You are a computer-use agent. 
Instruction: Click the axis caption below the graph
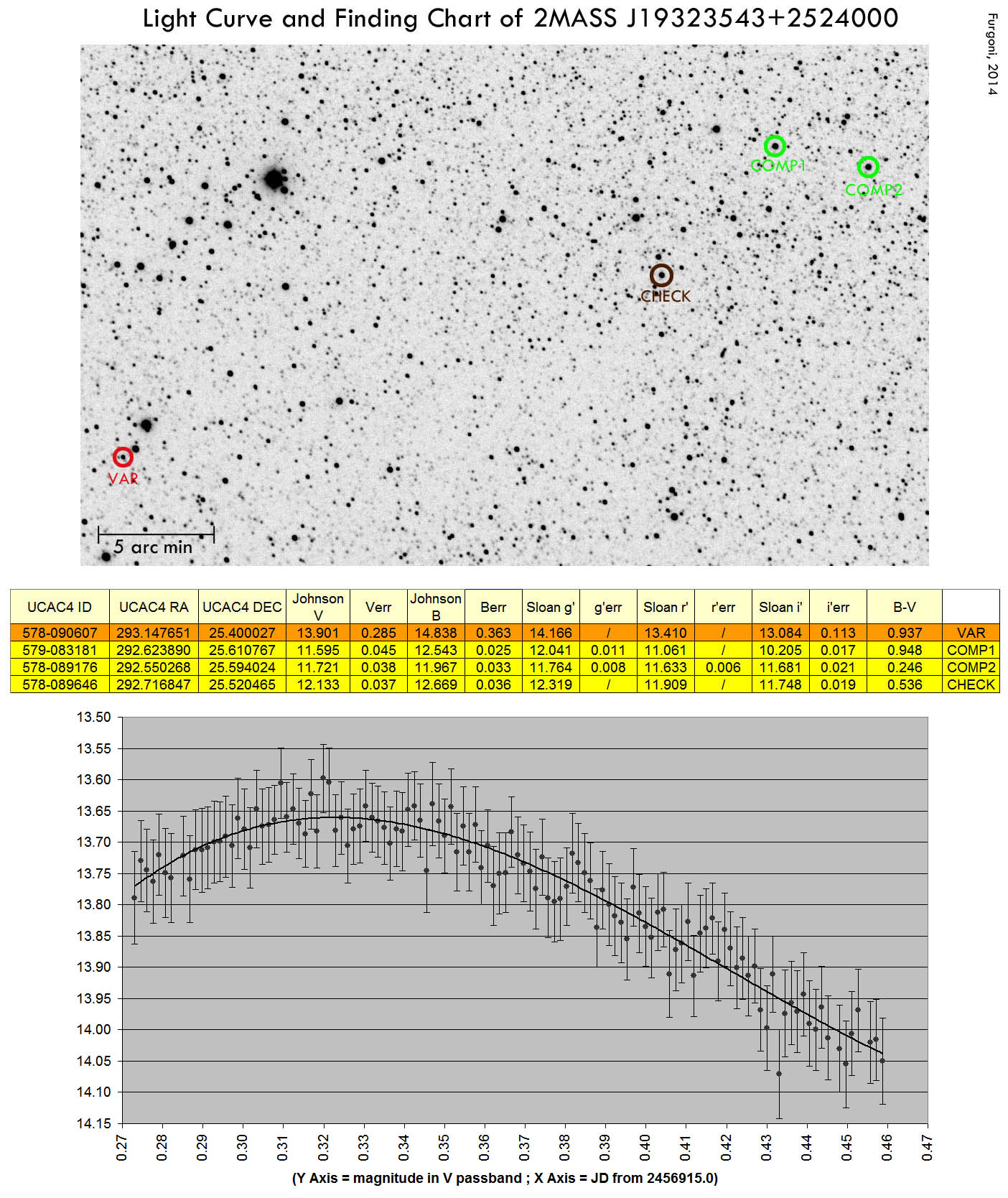(x=505, y=1178)
